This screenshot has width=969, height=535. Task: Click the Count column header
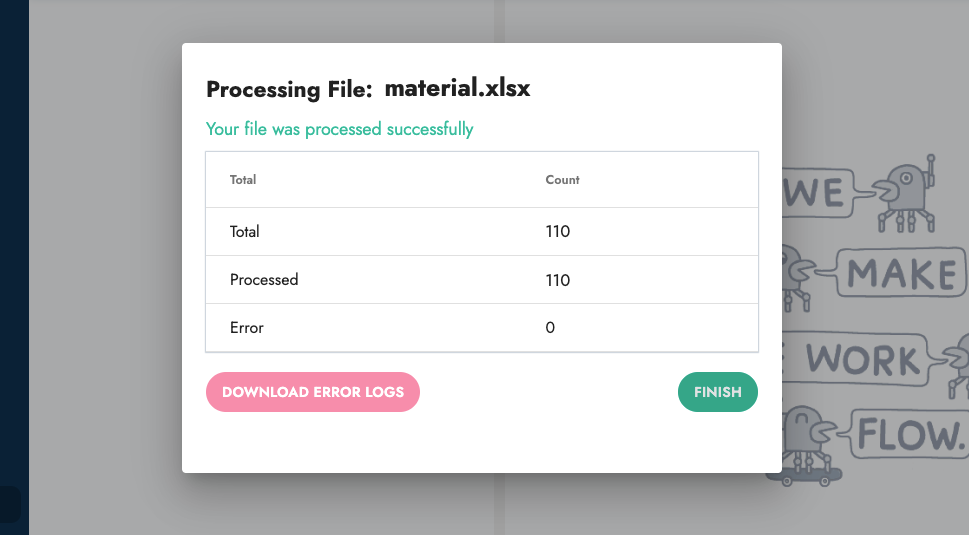[562, 180]
